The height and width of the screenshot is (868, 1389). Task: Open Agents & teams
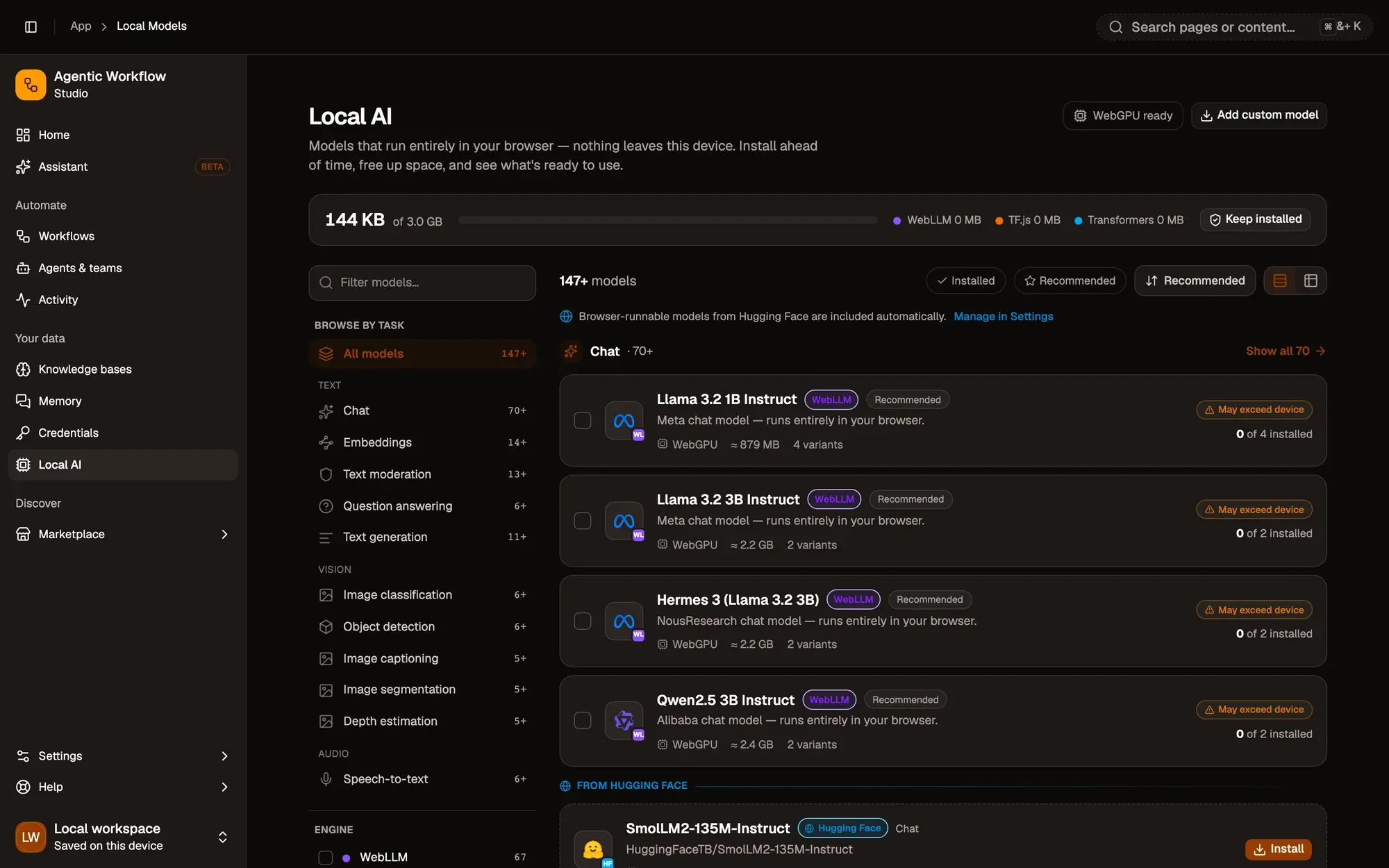pyautogui.click(x=123, y=268)
